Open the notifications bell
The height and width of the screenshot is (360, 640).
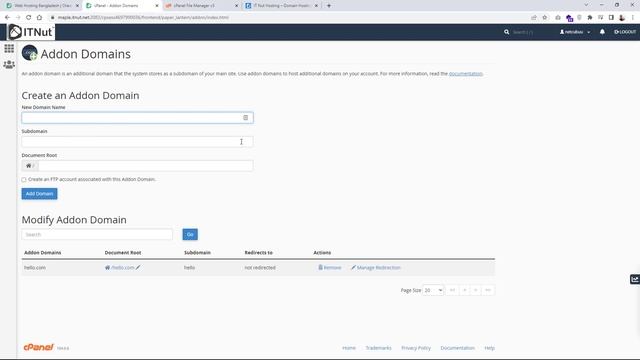pos(602,32)
